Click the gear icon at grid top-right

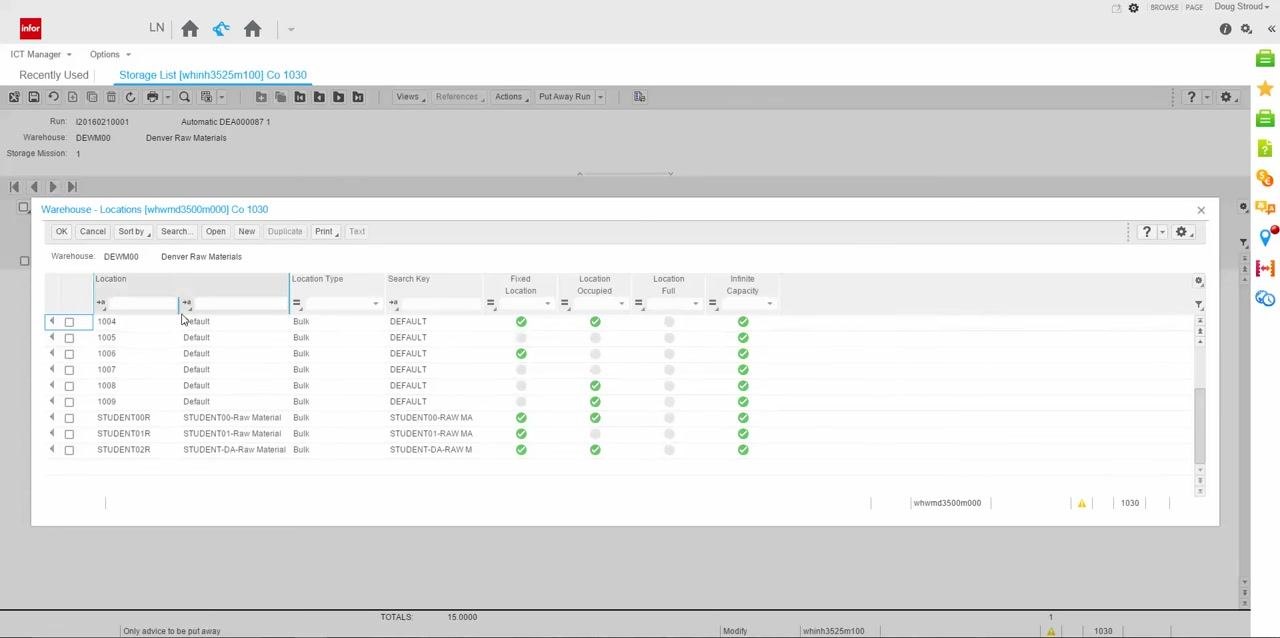click(x=1199, y=281)
